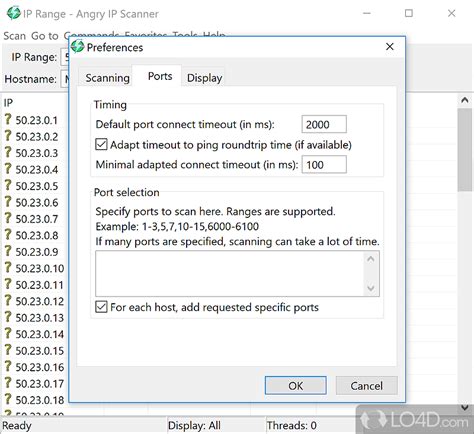Click the status icon for 50.23.0.11

pyautogui.click(x=8, y=284)
